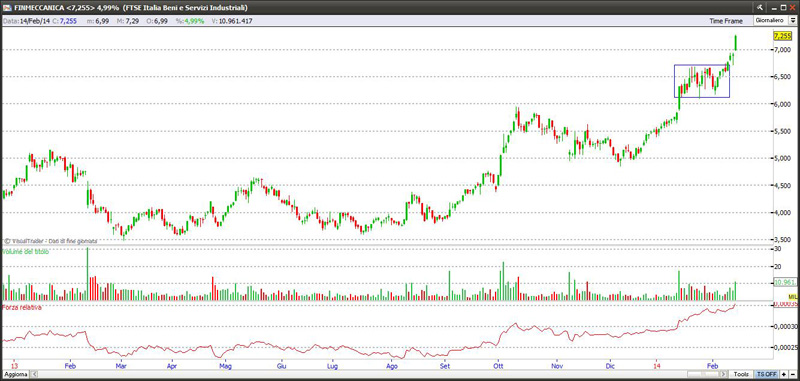Click the 'Nov' label on time axis
This screenshot has height=381, width=800.
point(557,366)
